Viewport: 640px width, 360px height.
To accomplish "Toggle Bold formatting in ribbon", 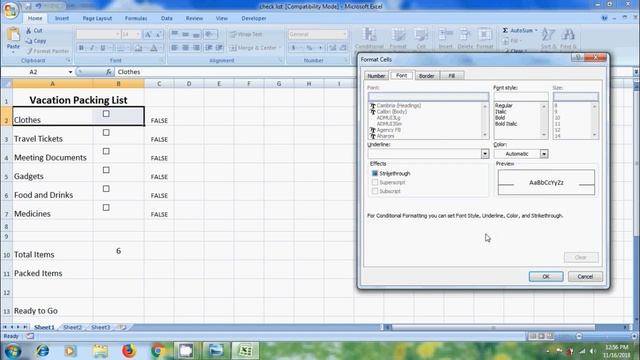I will coord(81,48).
